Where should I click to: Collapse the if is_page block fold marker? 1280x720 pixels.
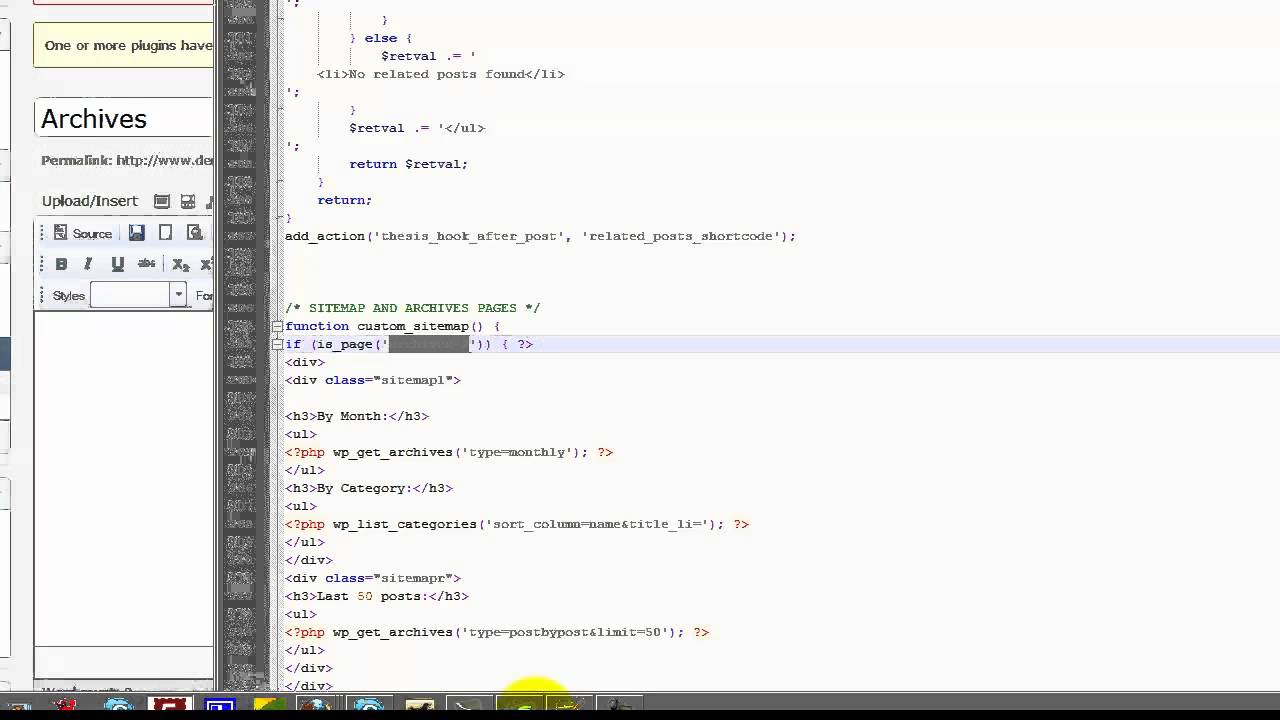[277, 344]
